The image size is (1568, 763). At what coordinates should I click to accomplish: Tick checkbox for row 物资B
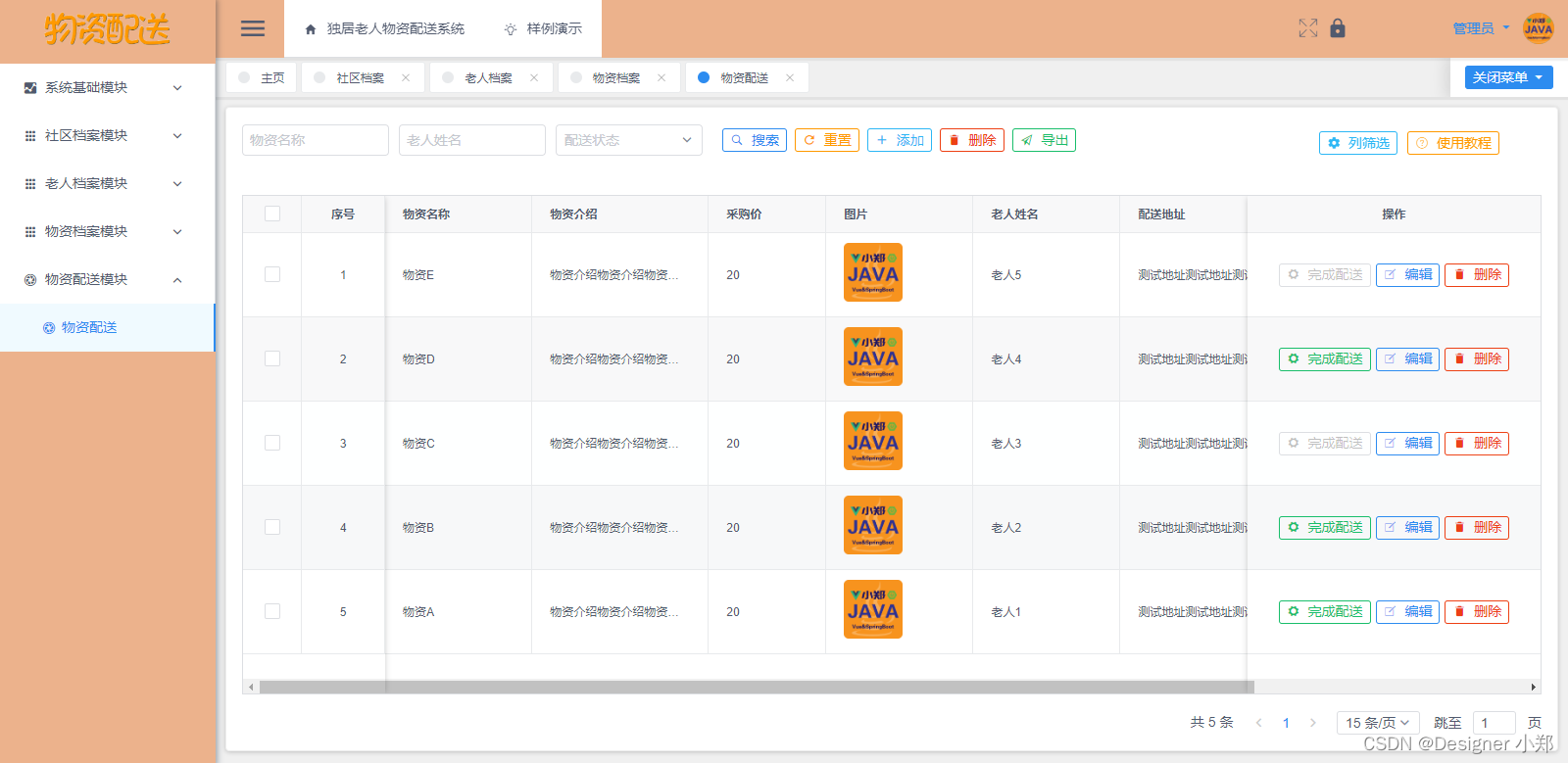tap(272, 527)
